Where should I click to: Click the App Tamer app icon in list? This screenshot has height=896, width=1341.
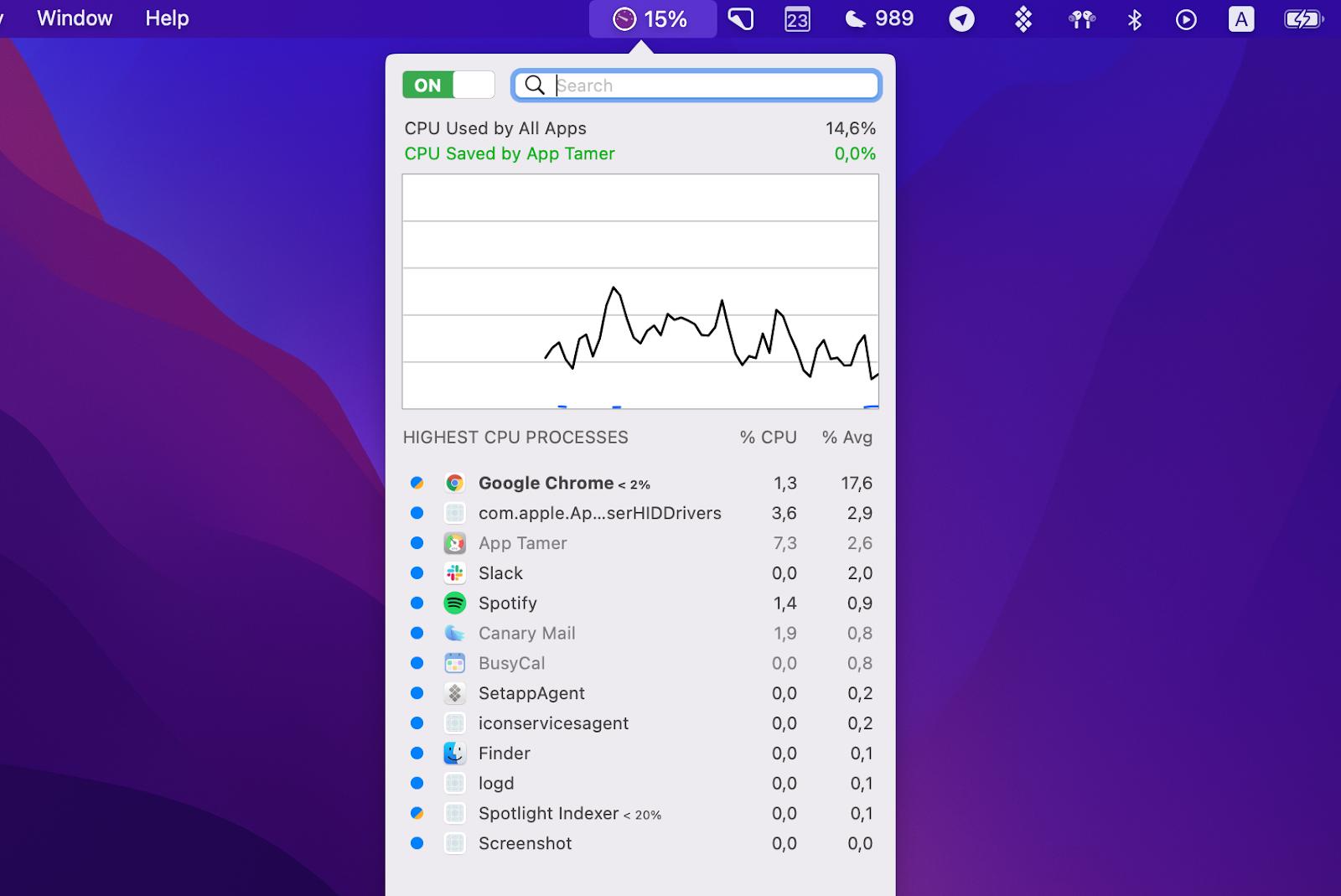[x=454, y=543]
